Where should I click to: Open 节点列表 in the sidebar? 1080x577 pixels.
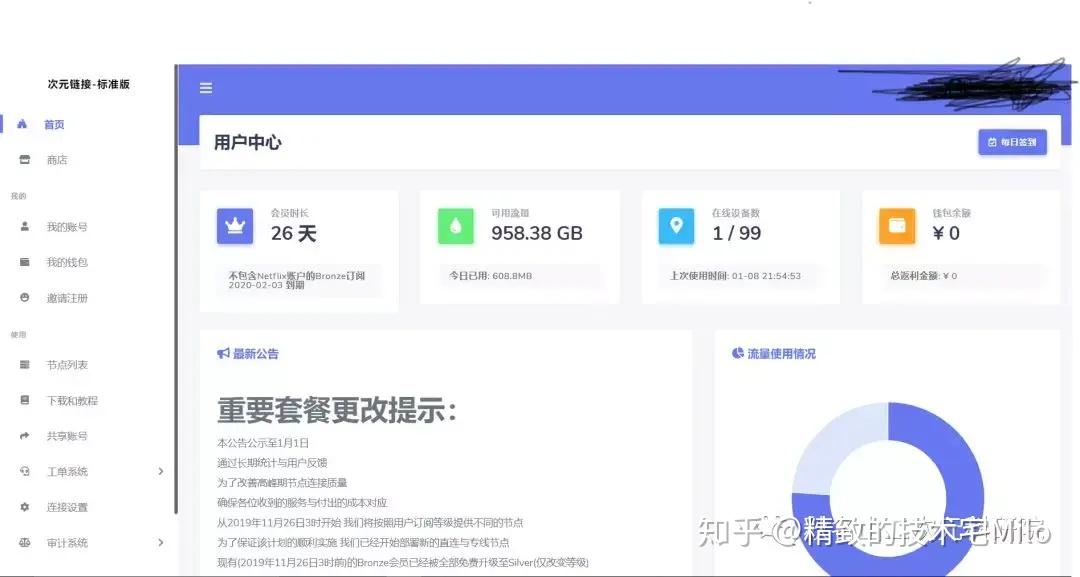tap(67, 365)
